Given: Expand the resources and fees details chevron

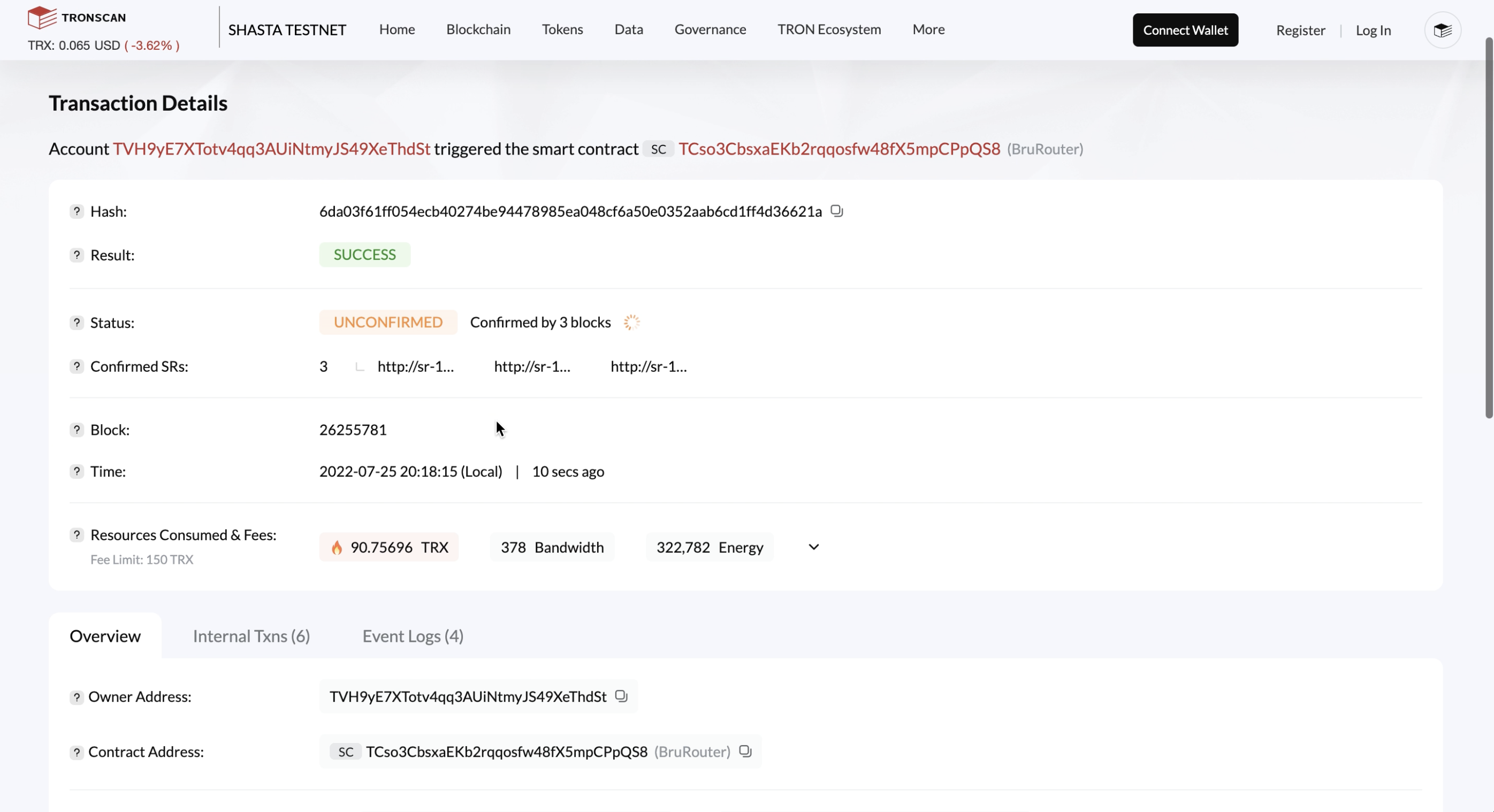Looking at the screenshot, I should (814, 547).
